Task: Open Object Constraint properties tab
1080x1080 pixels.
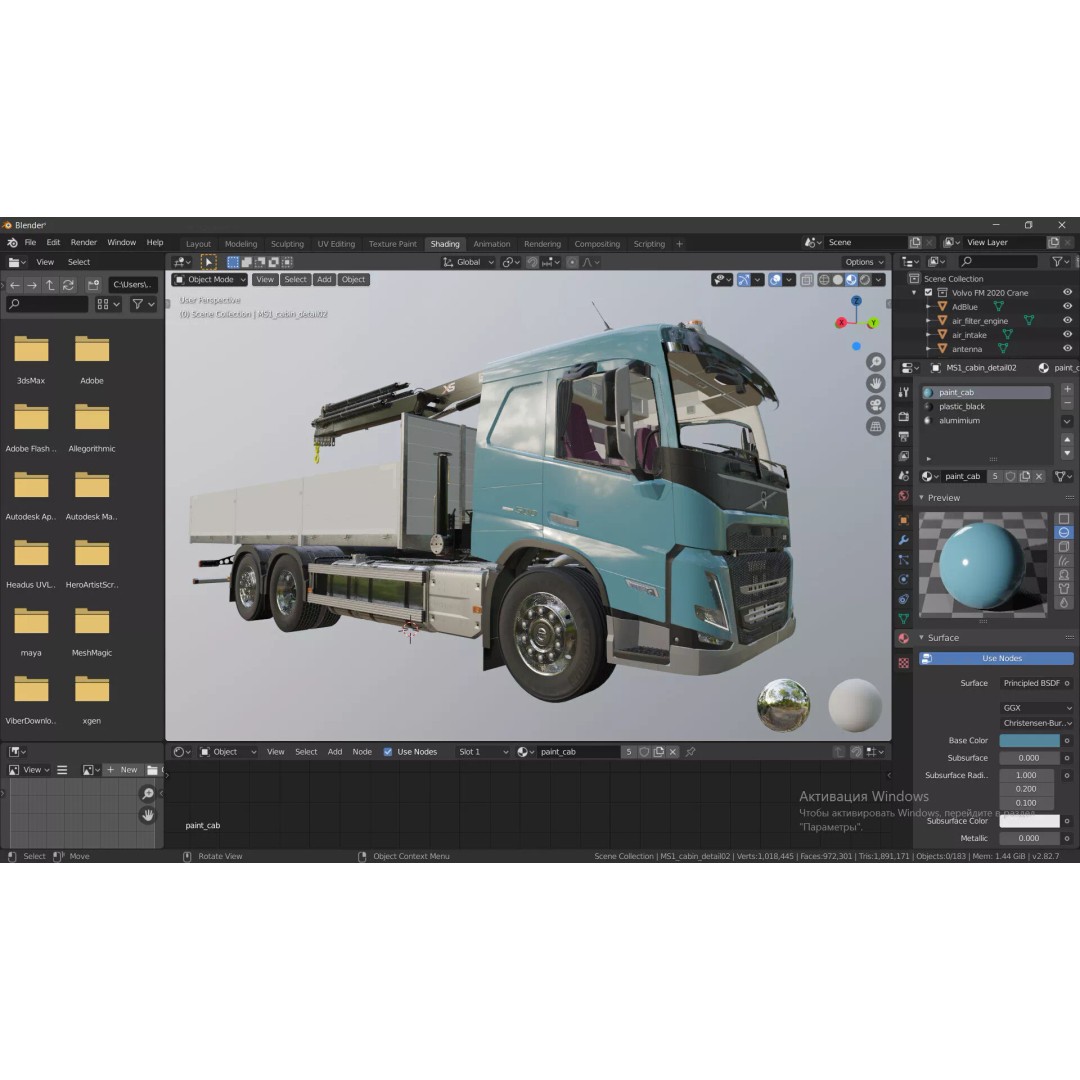Action: click(x=904, y=599)
